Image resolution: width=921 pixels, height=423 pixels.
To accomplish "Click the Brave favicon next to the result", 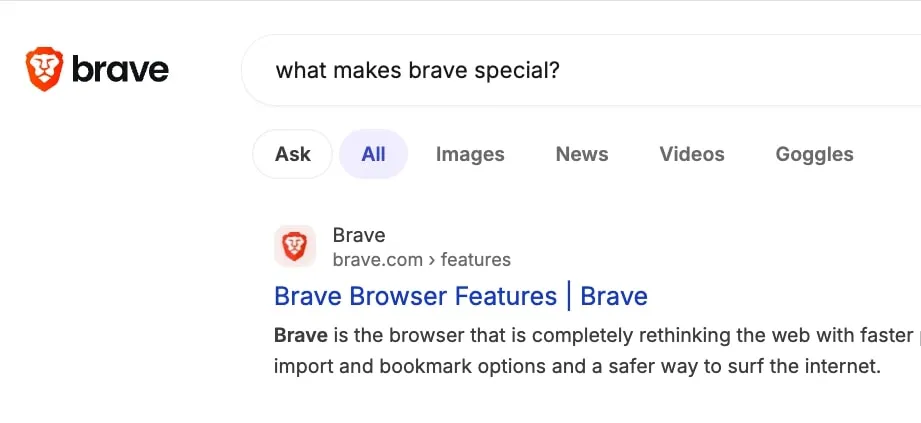I will pyautogui.click(x=295, y=246).
